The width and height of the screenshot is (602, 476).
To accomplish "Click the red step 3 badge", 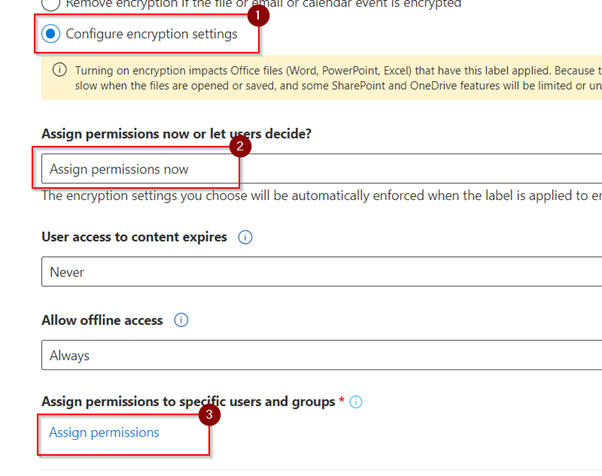I will [x=210, y=412].
